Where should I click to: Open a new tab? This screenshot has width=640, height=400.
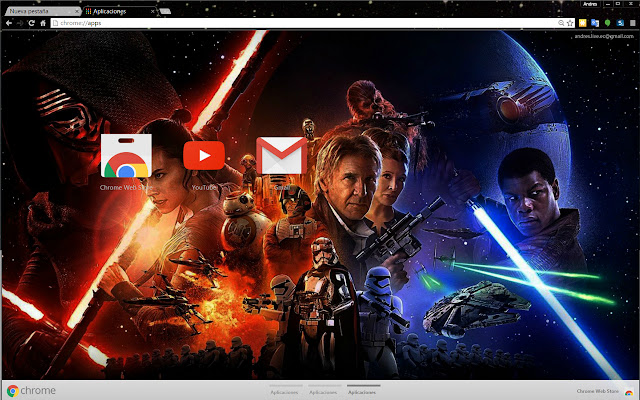coord(165,11)
